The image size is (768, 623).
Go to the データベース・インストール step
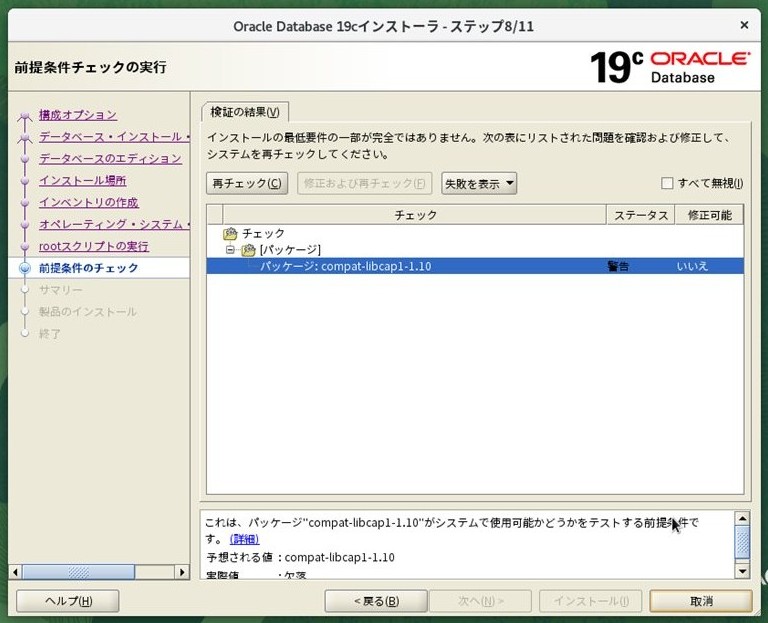pyautogui.click(x=114, y=137)
